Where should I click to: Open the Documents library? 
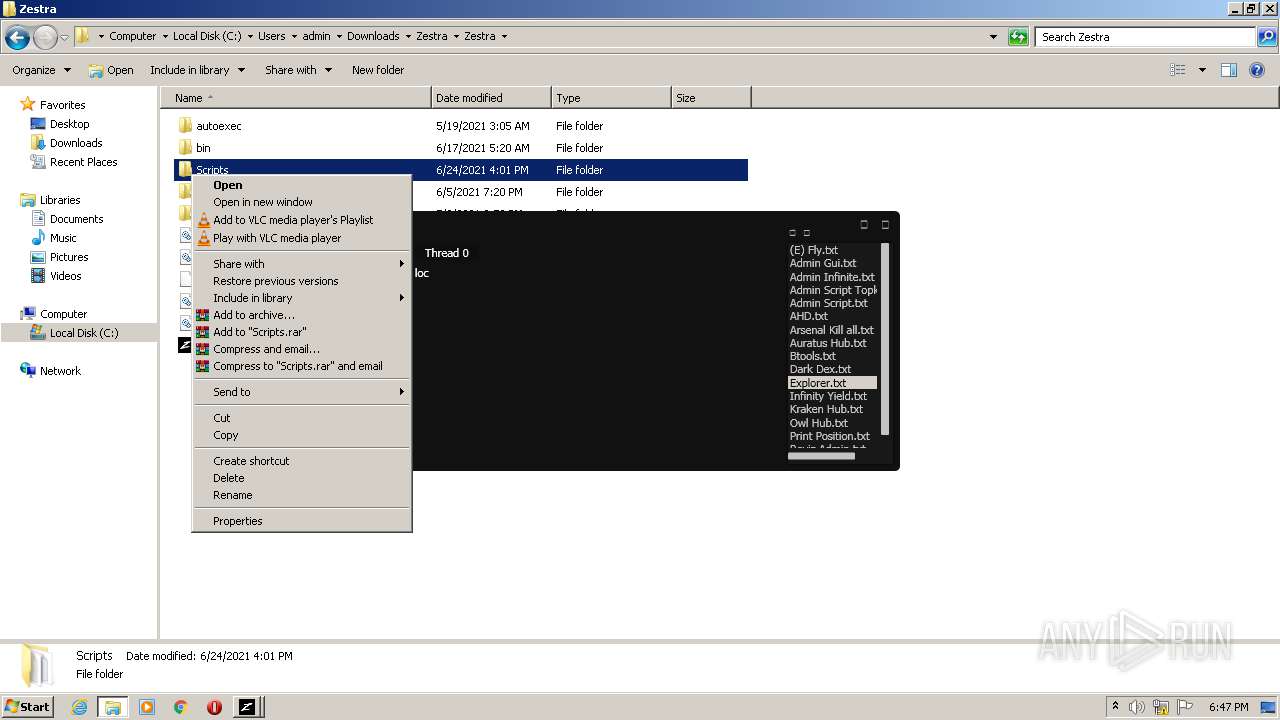pos(76,219)
